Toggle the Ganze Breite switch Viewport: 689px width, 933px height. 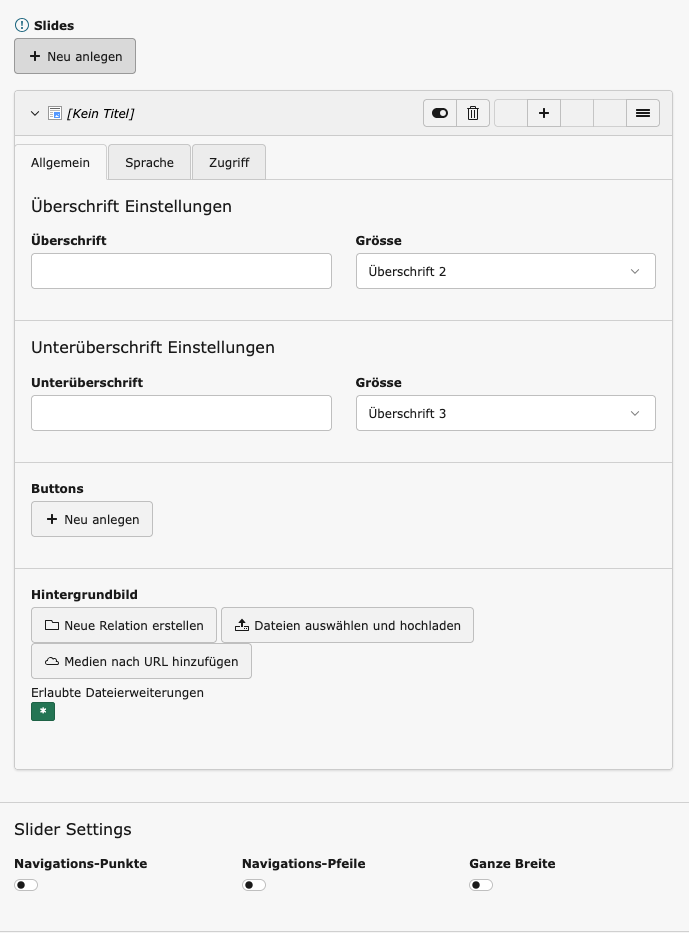(481, 885)
